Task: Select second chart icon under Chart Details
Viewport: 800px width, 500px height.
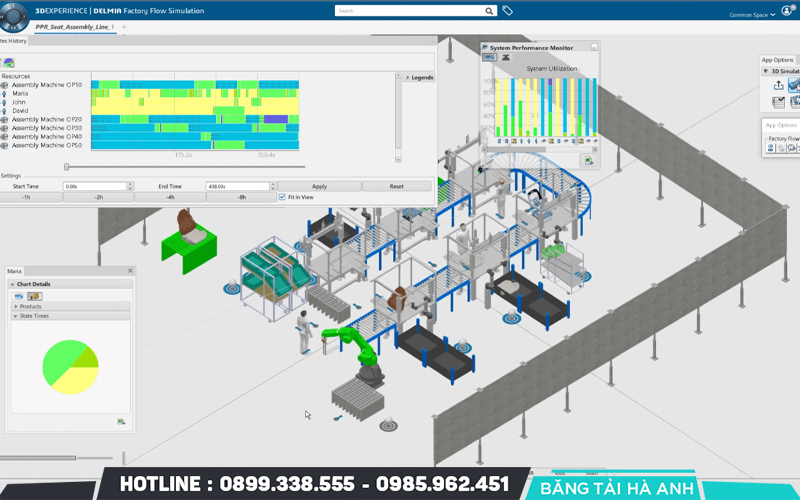Action: click(34, 296)
